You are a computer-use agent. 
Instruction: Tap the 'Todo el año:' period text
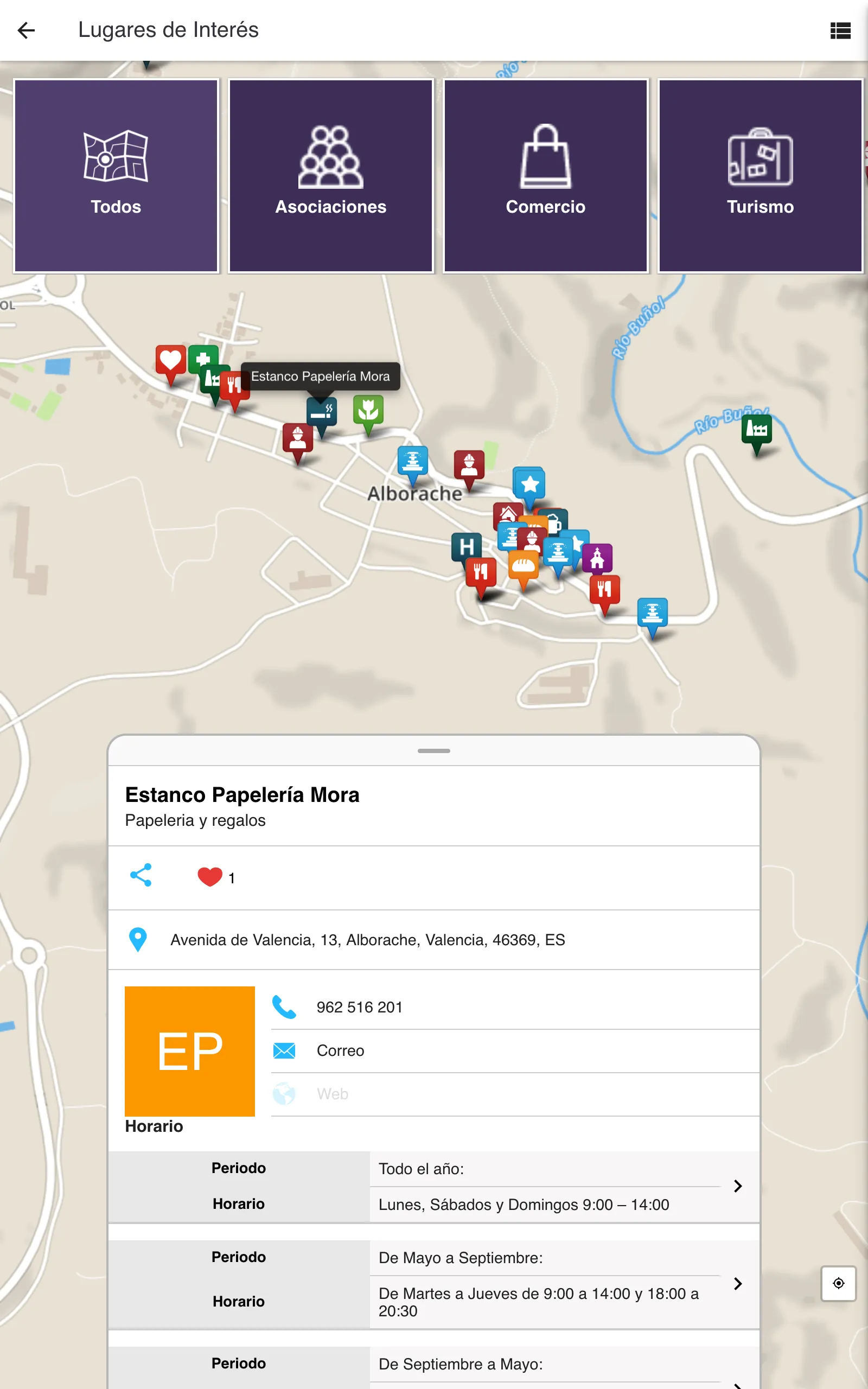click(x=422, y=1169)
